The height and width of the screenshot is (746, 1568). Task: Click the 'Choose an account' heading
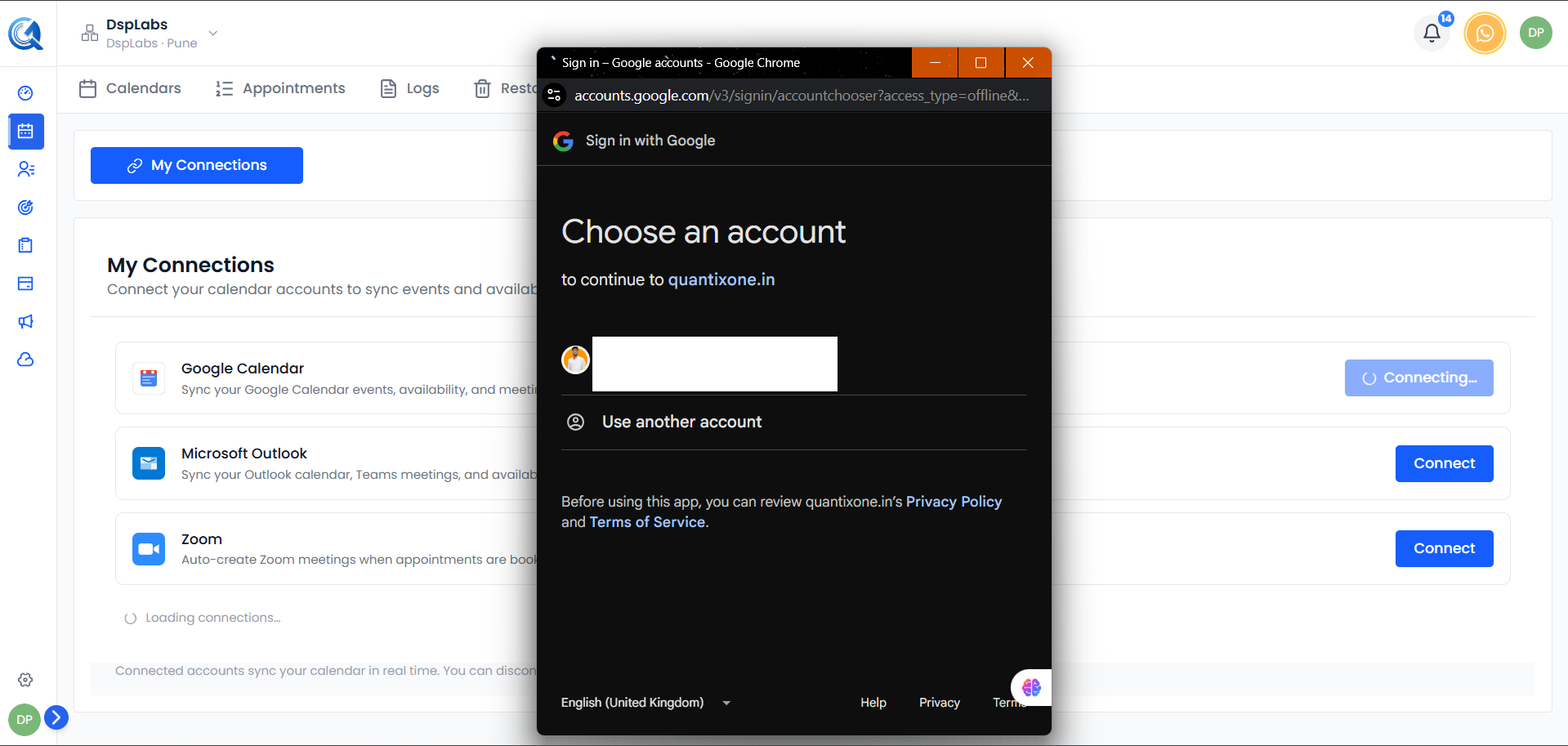tap(704, 232)
